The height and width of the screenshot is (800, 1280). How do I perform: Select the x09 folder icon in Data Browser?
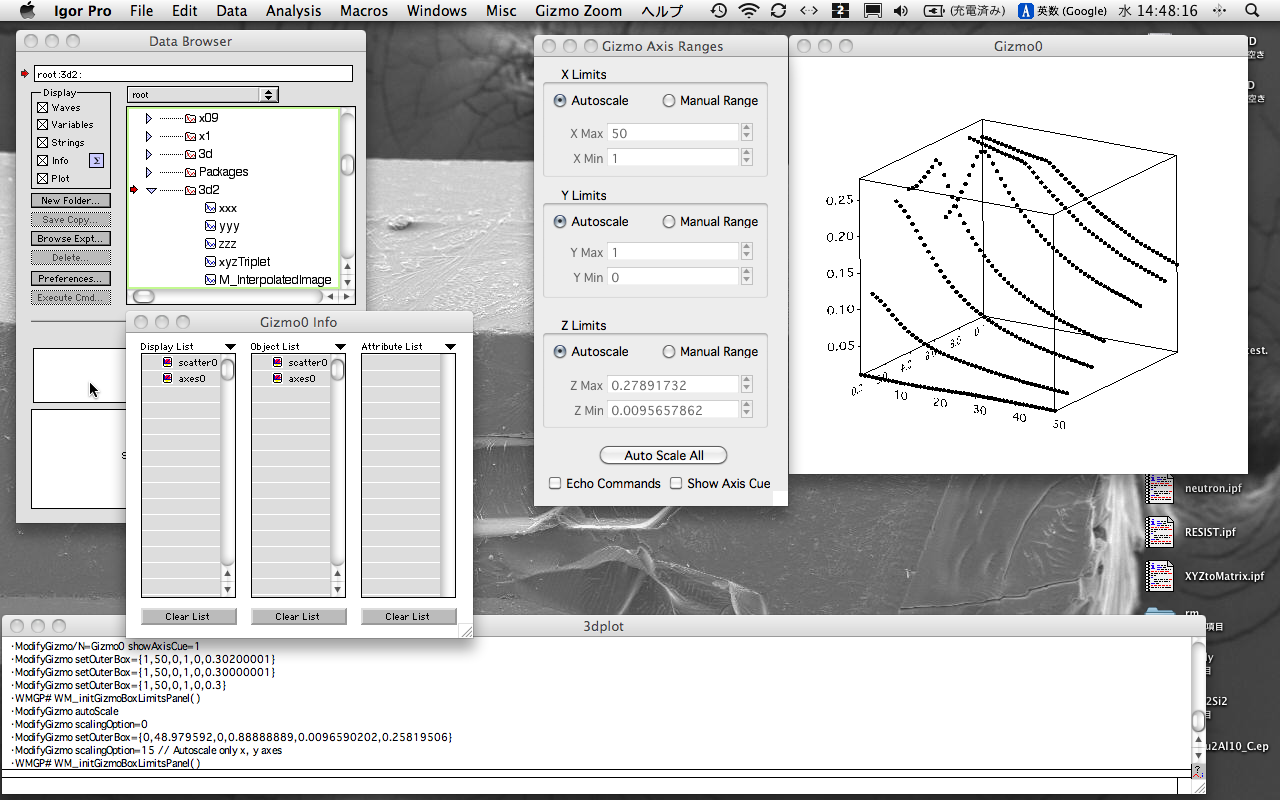[x=190, y=118]
